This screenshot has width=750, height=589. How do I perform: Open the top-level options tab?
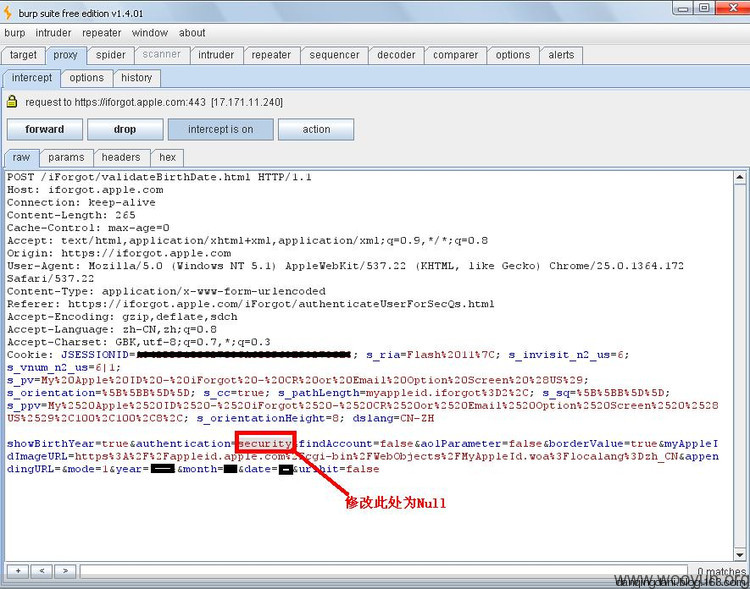point(513,55)
